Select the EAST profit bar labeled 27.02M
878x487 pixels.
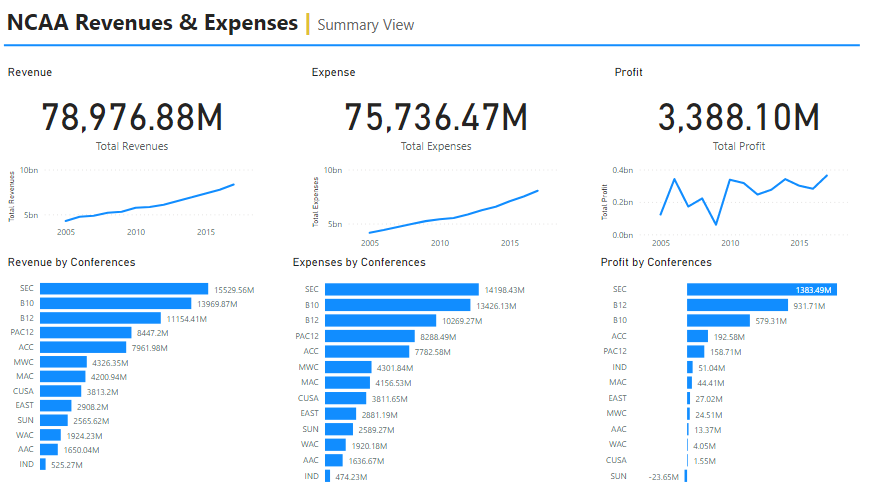coord(689,398)
